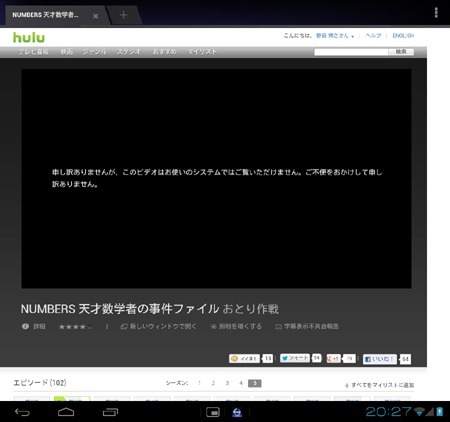Switch site language via ENGLISH link
The width and height of the screenshot is (450, 422).
[x=403, y=36]
